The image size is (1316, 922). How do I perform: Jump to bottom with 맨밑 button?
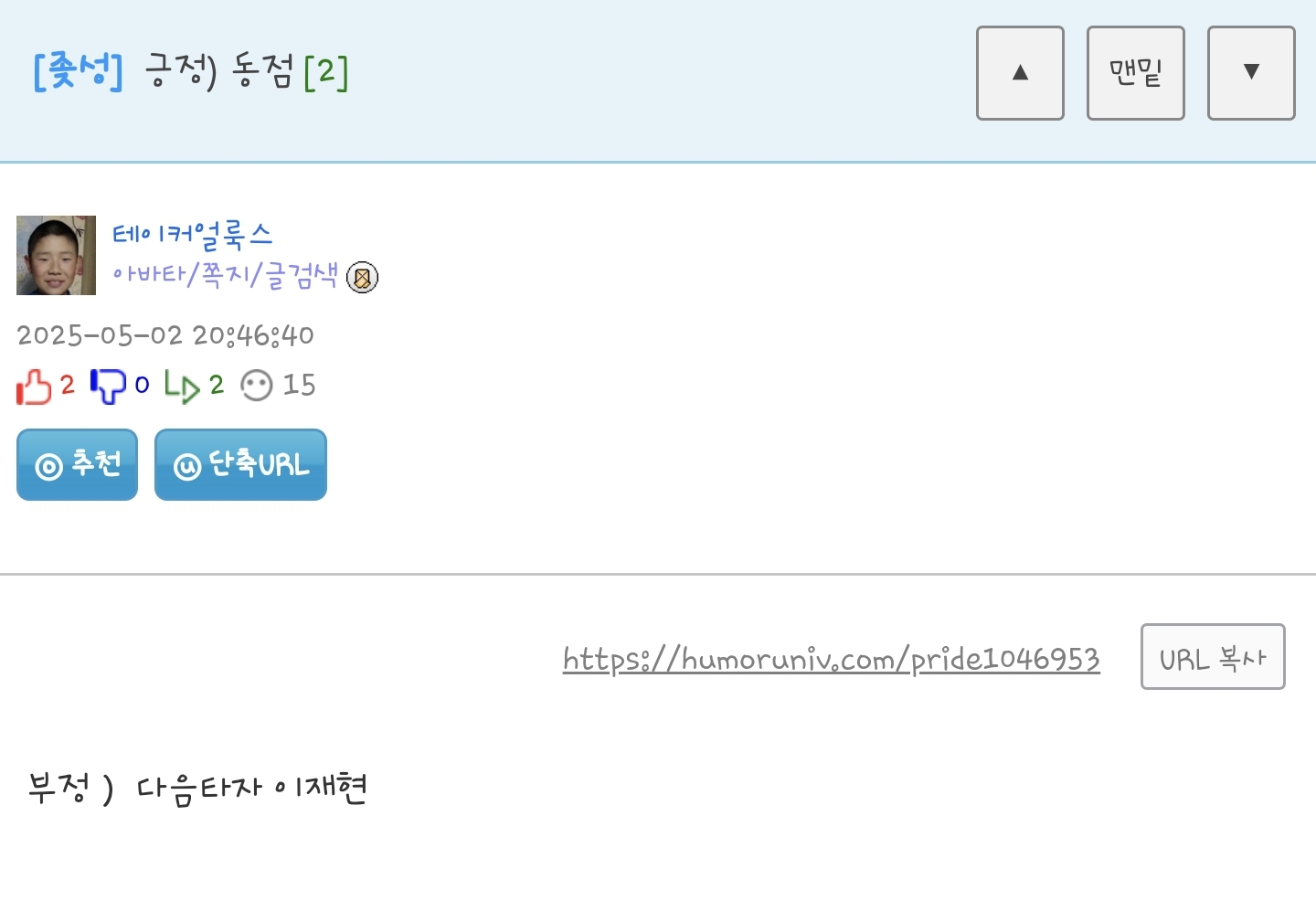(1135, 73)
